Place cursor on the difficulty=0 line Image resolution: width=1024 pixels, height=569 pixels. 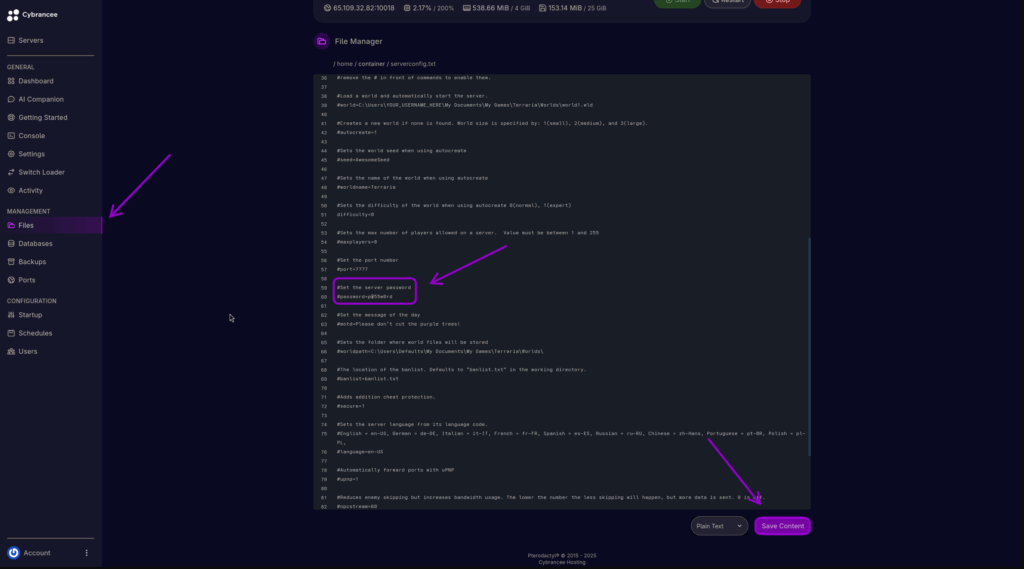pyautogui.click(x=355, y=214)
